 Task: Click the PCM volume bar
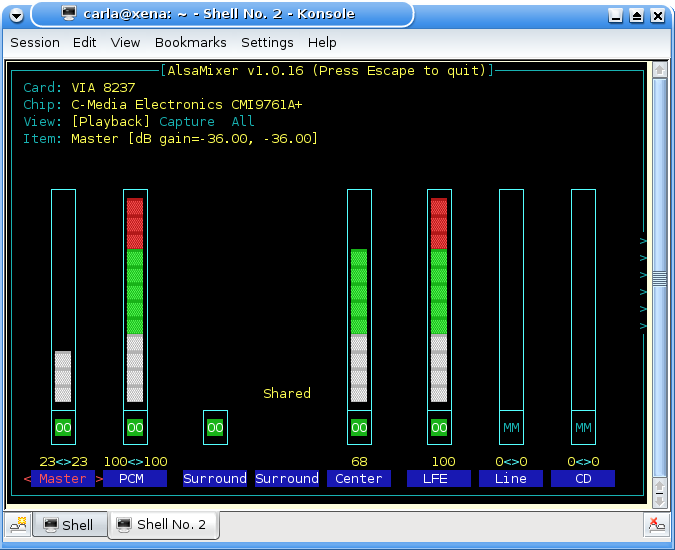(x=135, y=300)
